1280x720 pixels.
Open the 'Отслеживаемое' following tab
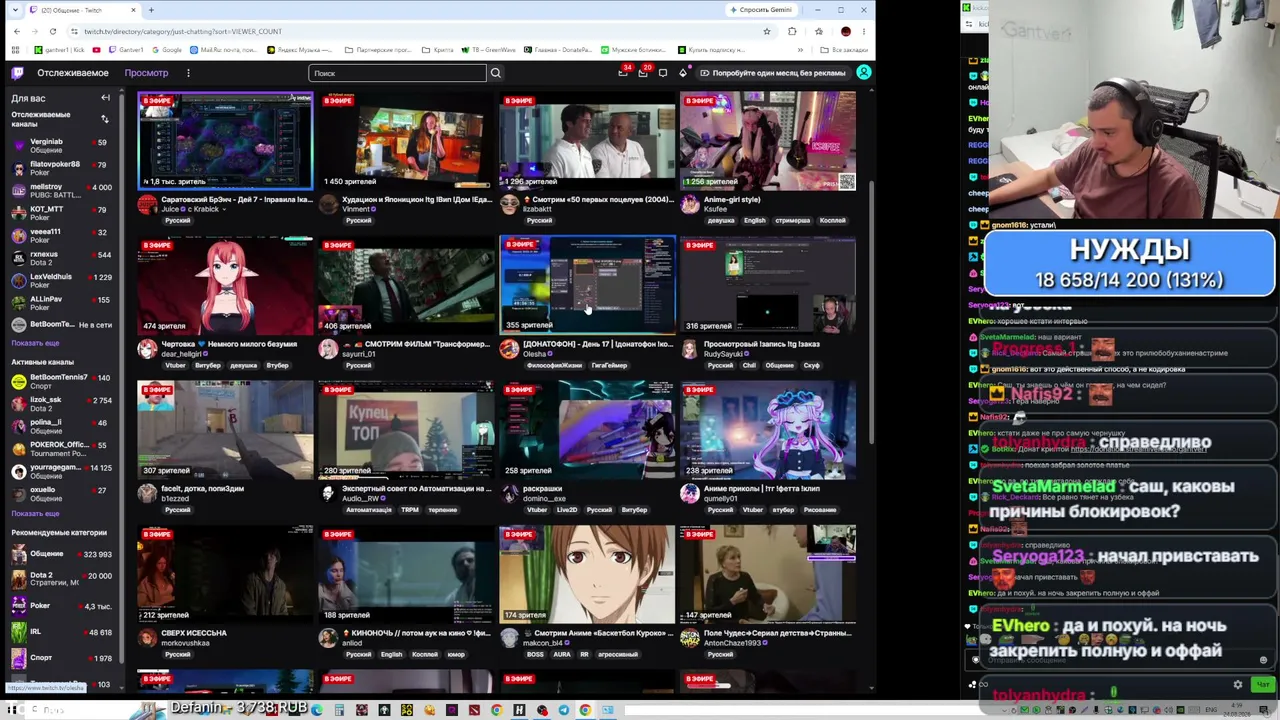coord(73,73)
